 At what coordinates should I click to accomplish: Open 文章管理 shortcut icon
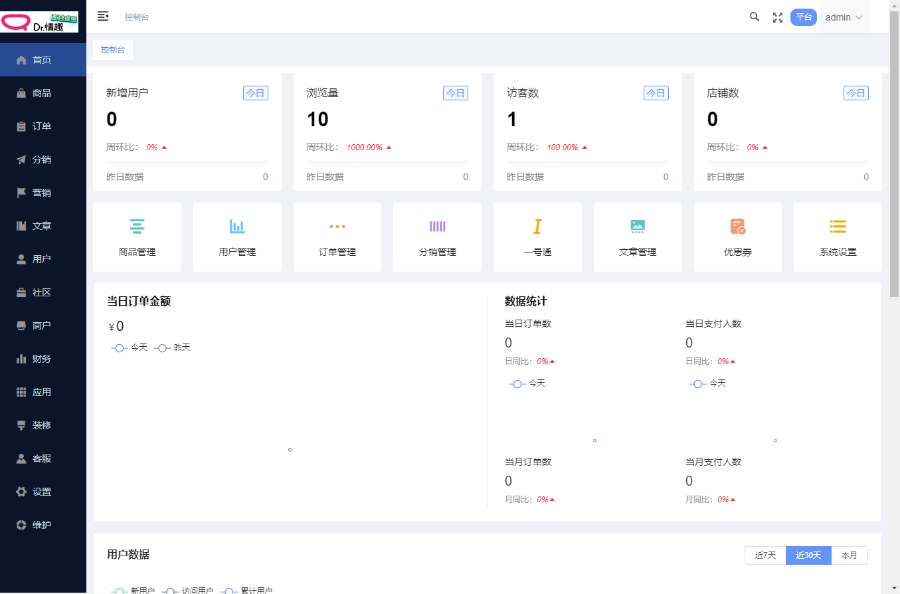coord(638,226)
